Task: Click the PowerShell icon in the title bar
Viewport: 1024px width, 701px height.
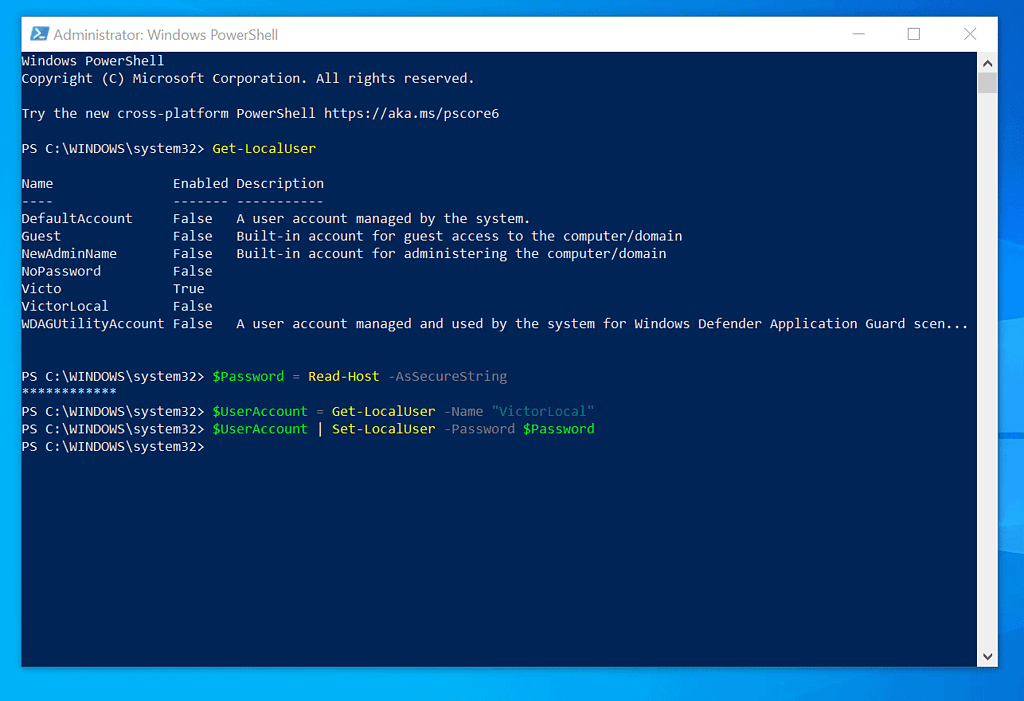Action: 39,34
